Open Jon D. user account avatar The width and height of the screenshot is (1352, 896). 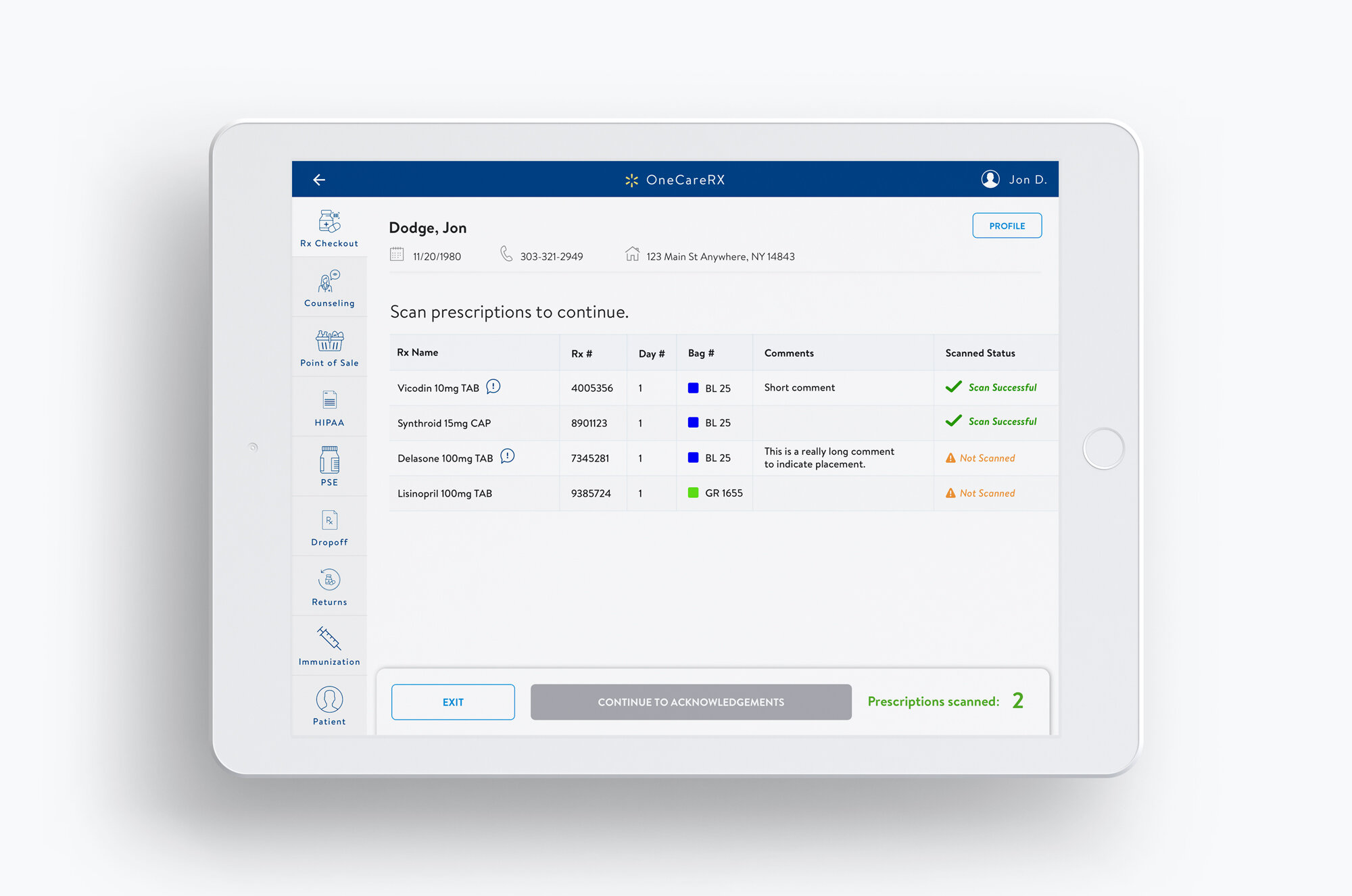point(990,179)
